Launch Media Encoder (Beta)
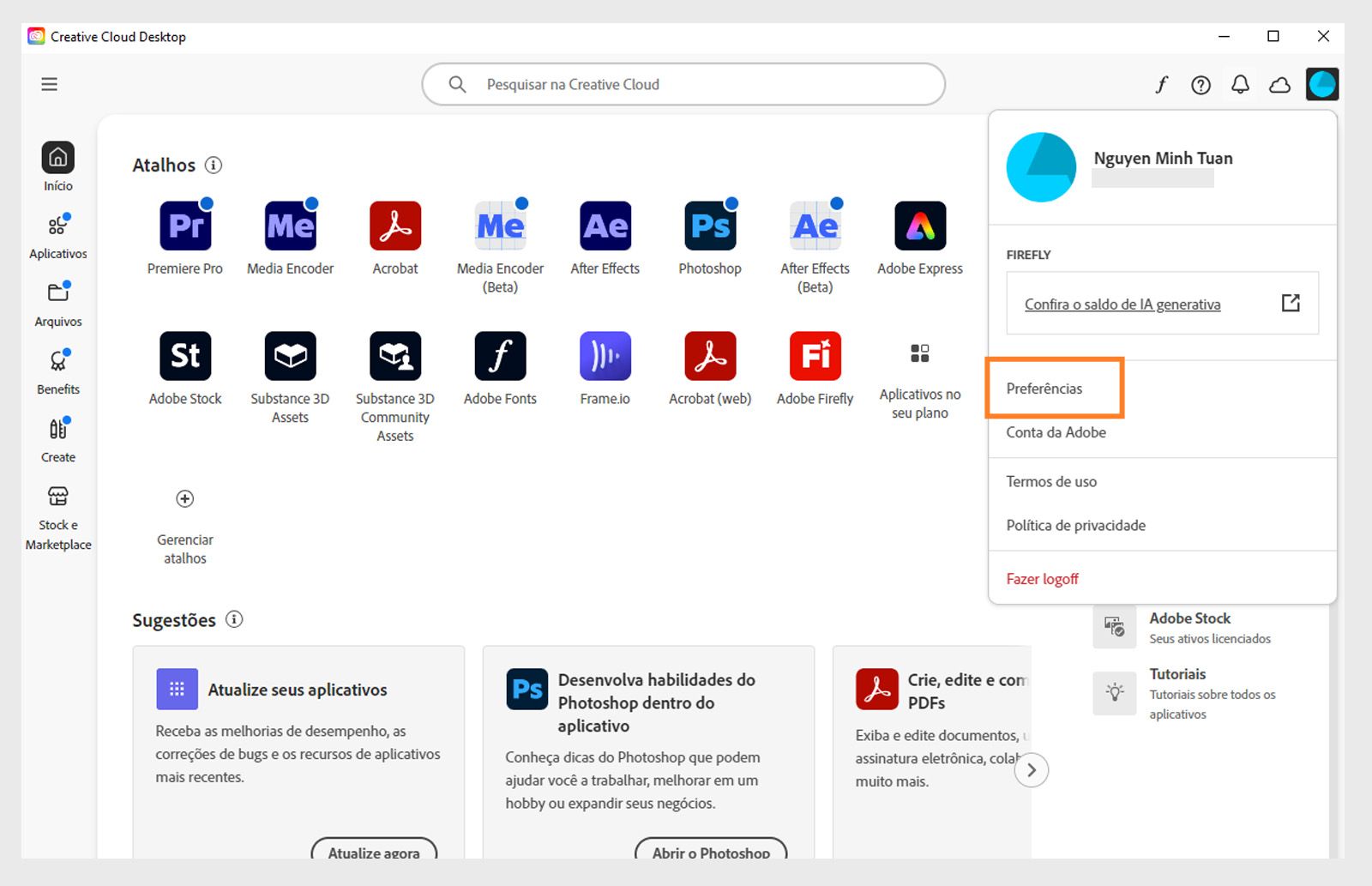 point(500,226)
